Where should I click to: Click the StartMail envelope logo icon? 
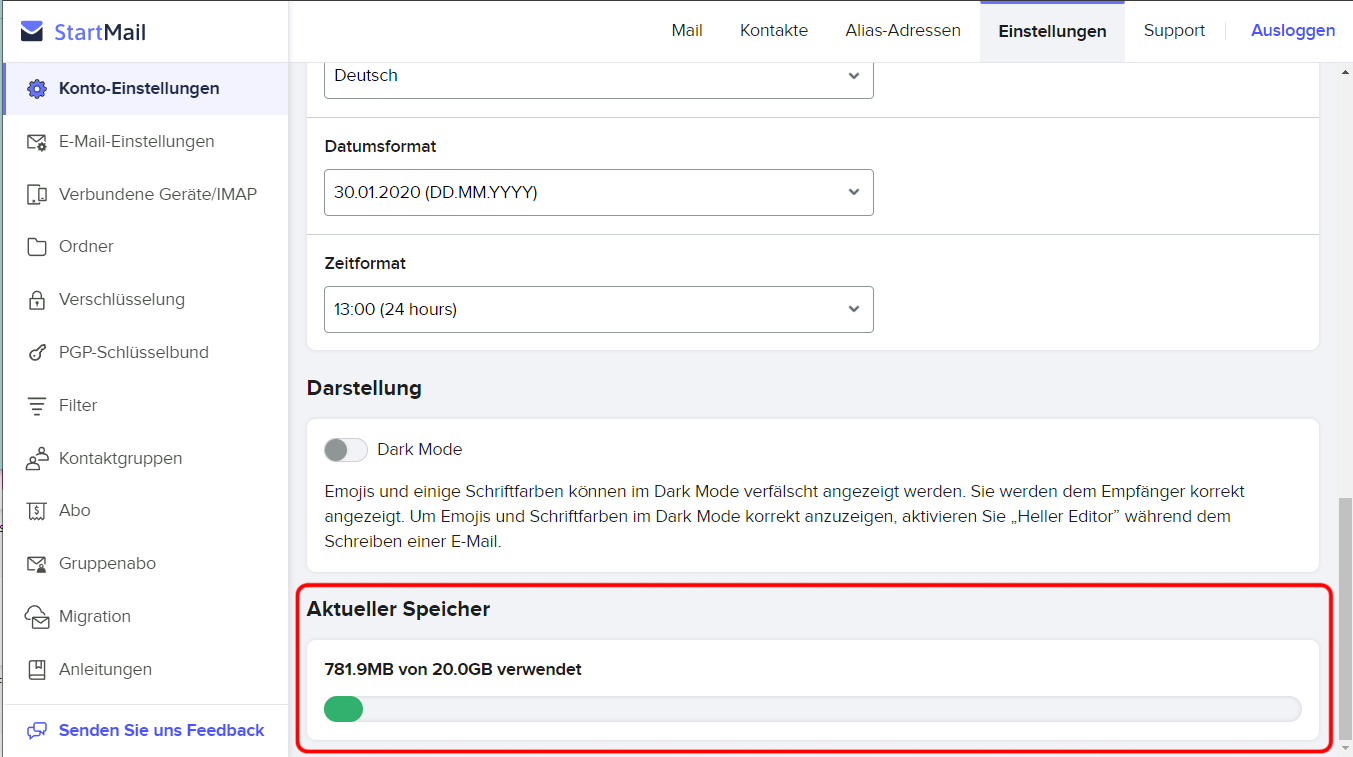[x=32, y=32]
